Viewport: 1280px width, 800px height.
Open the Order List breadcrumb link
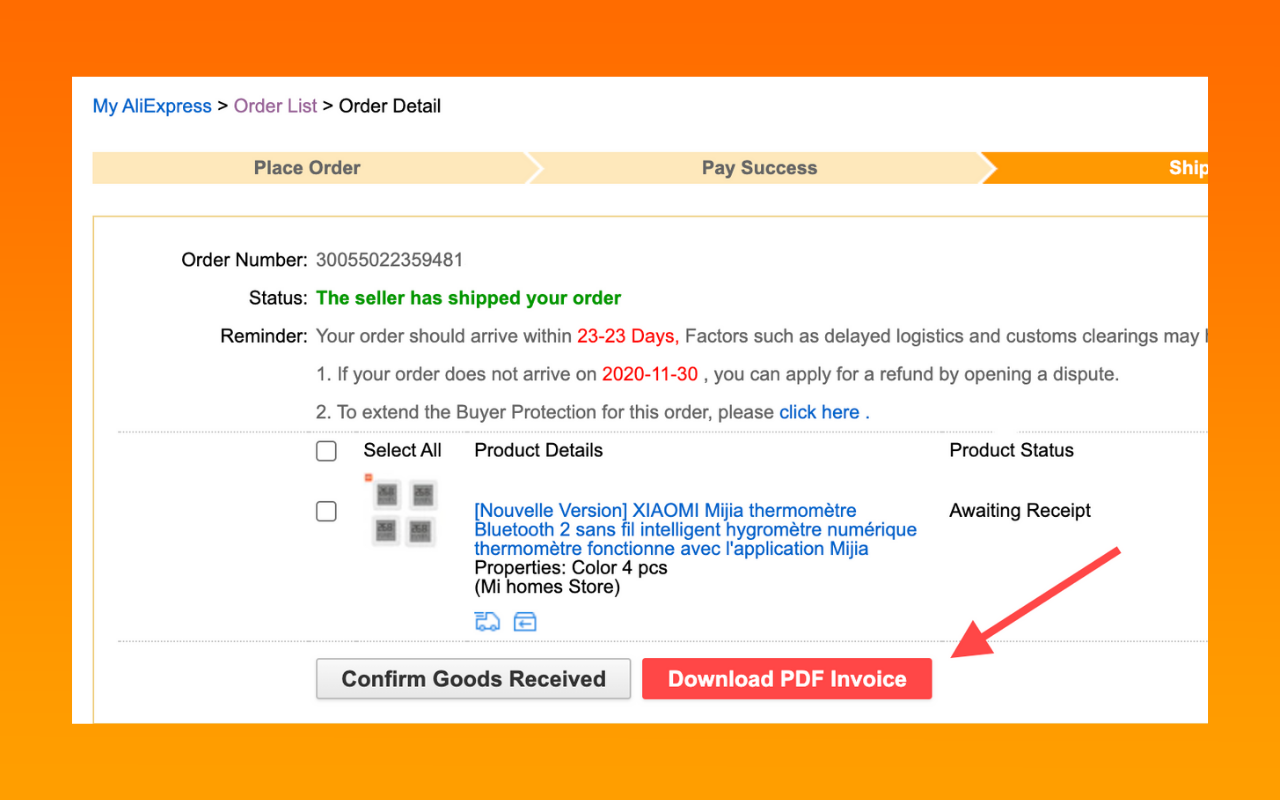click(x=275, y=106)
